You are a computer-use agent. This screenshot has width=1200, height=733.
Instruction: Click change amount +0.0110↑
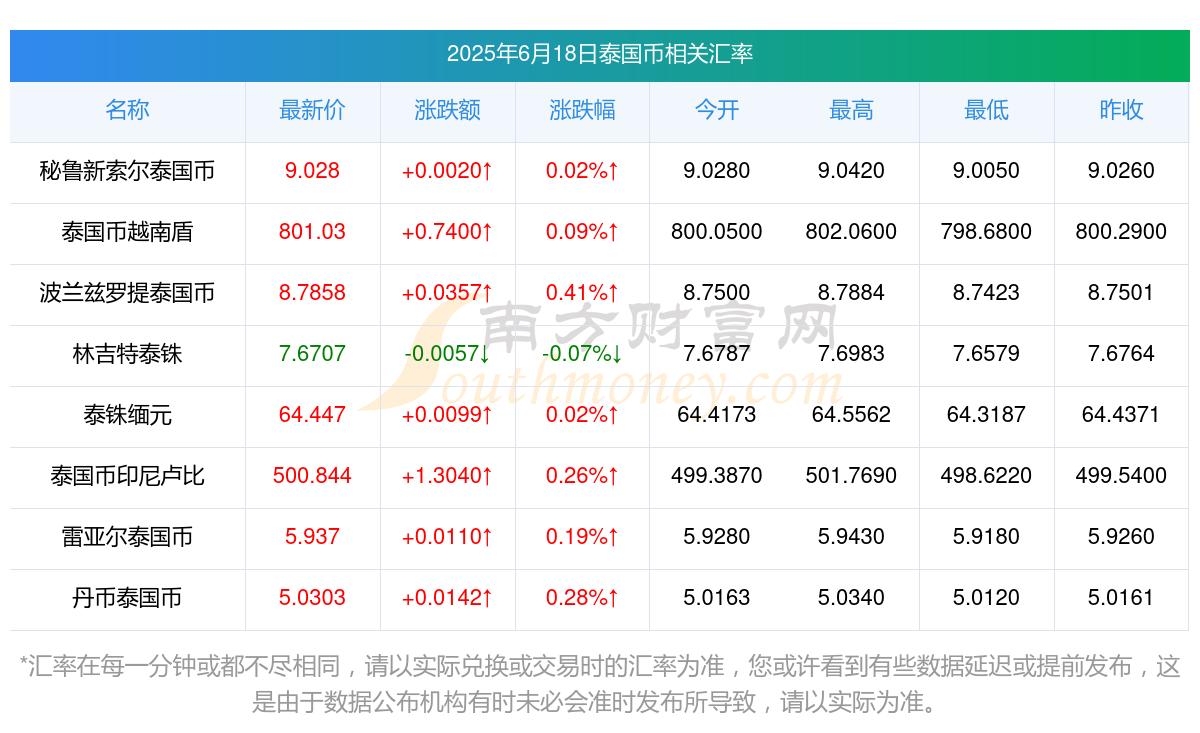447,537
